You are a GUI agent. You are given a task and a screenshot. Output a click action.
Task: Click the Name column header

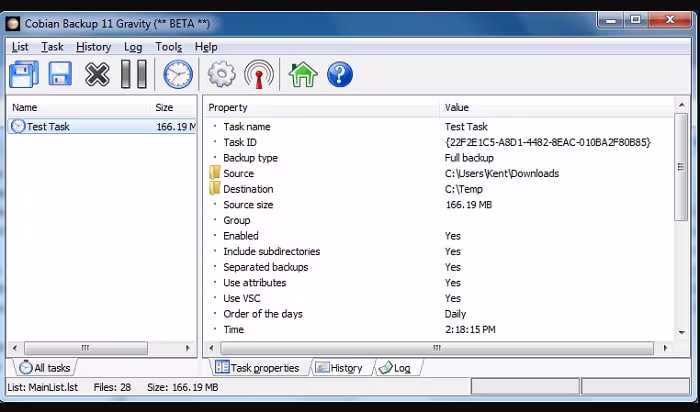pyautogui.click(x=79, y=107)
